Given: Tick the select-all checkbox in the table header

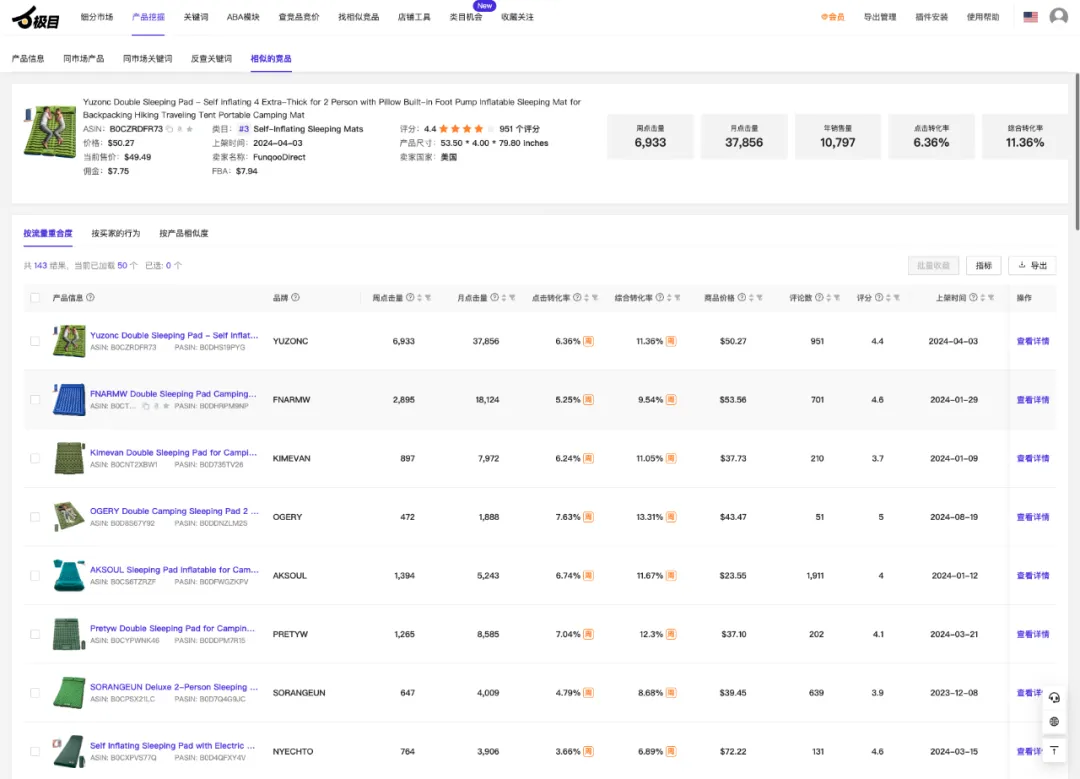Looking at the screenshot, I should (35, 298).
